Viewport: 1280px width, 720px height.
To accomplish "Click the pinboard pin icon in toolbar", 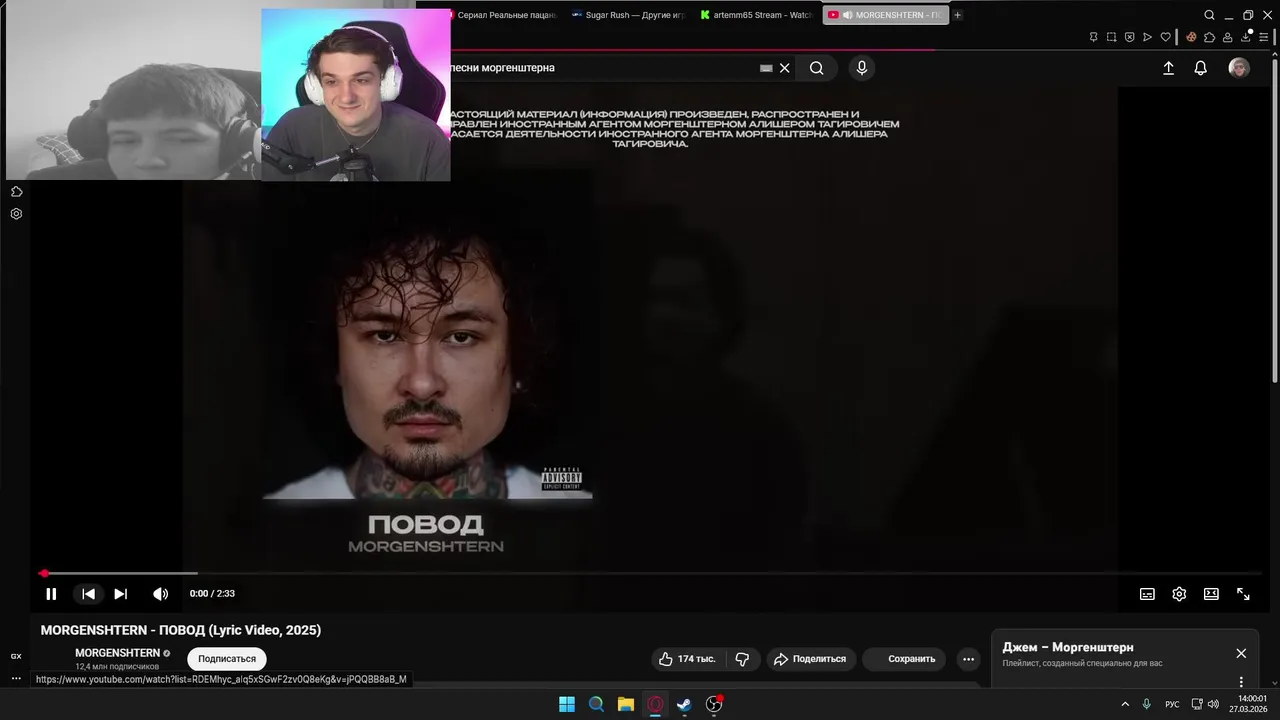I will click(1093, 37).
